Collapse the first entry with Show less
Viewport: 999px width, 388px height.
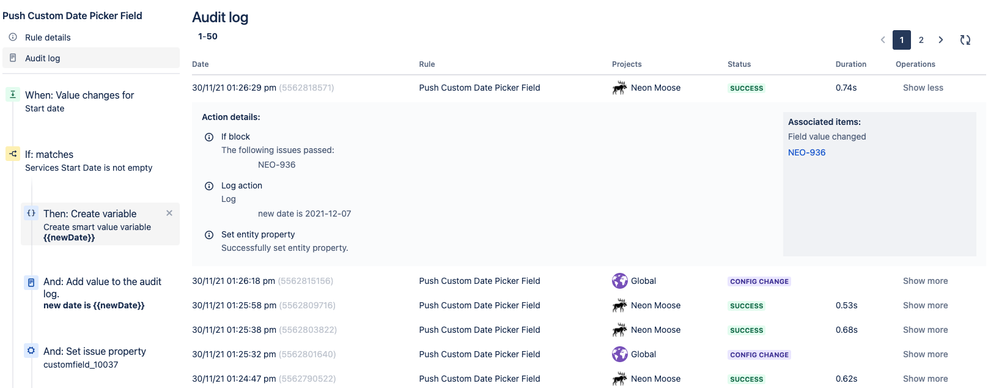923,88
